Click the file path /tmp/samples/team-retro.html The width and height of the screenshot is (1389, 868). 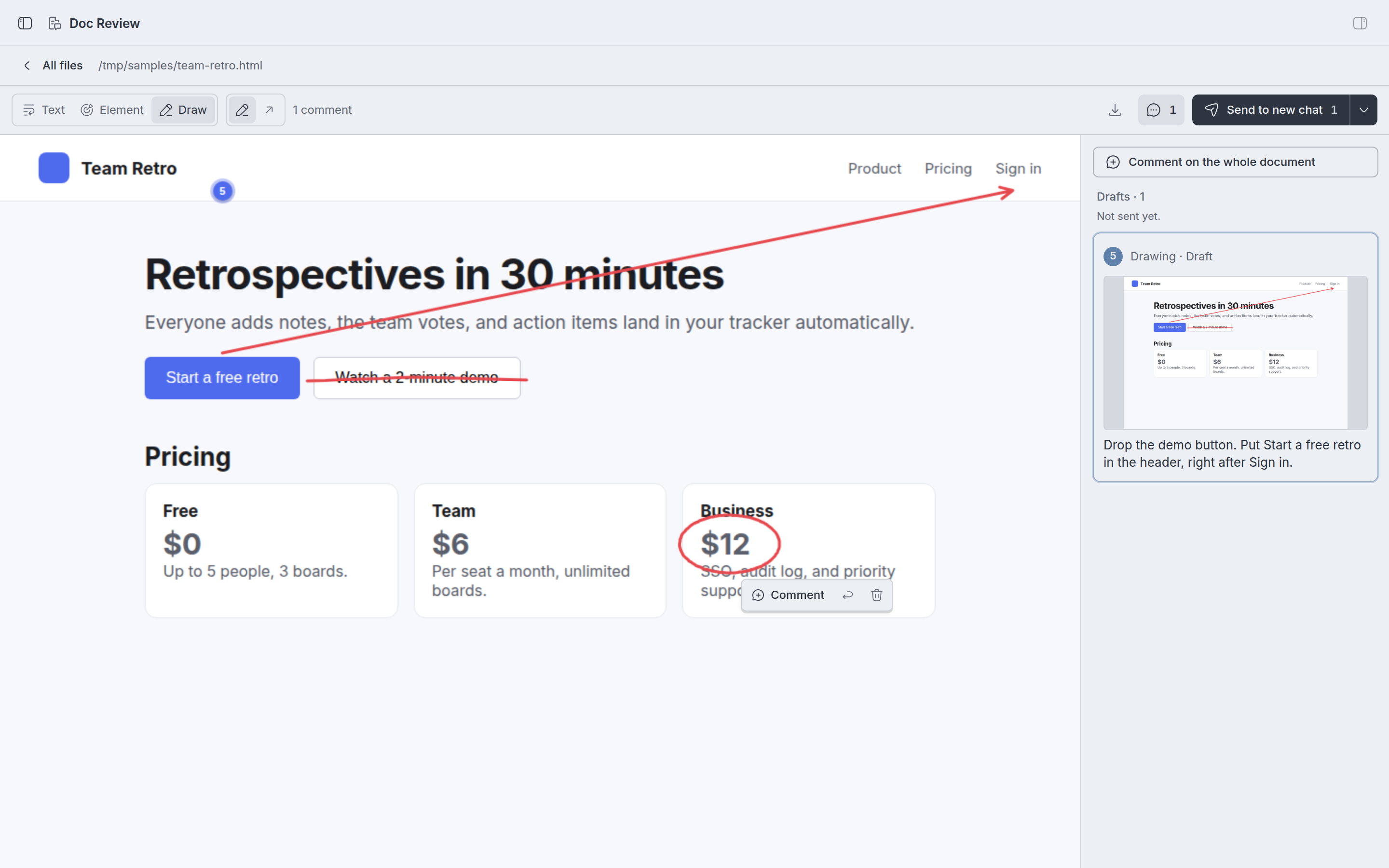coord(180,66)
